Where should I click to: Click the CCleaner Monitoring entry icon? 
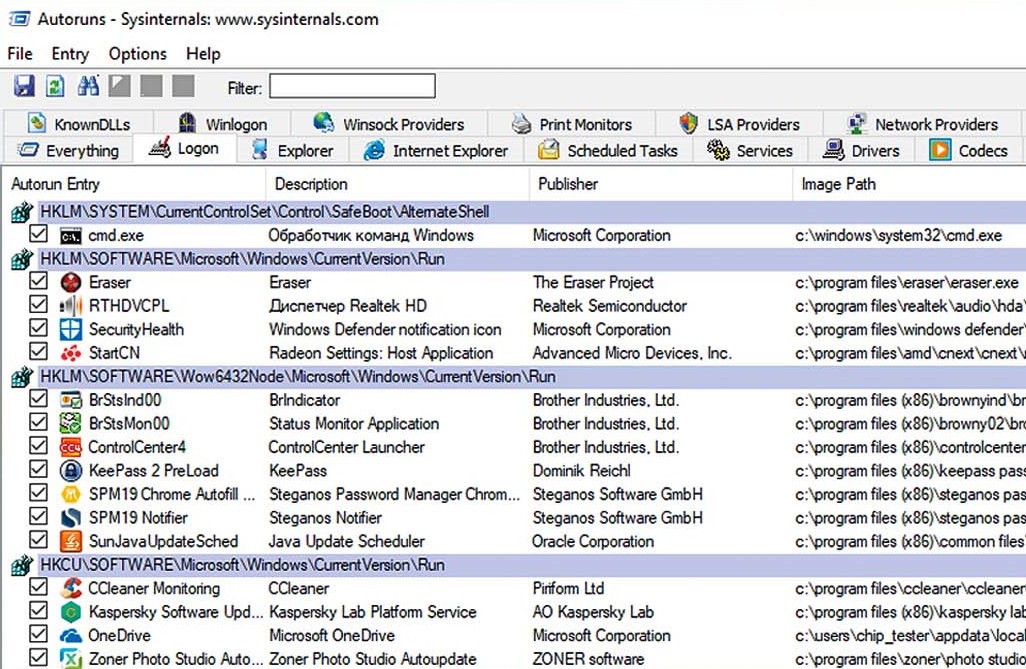[70, 589]
